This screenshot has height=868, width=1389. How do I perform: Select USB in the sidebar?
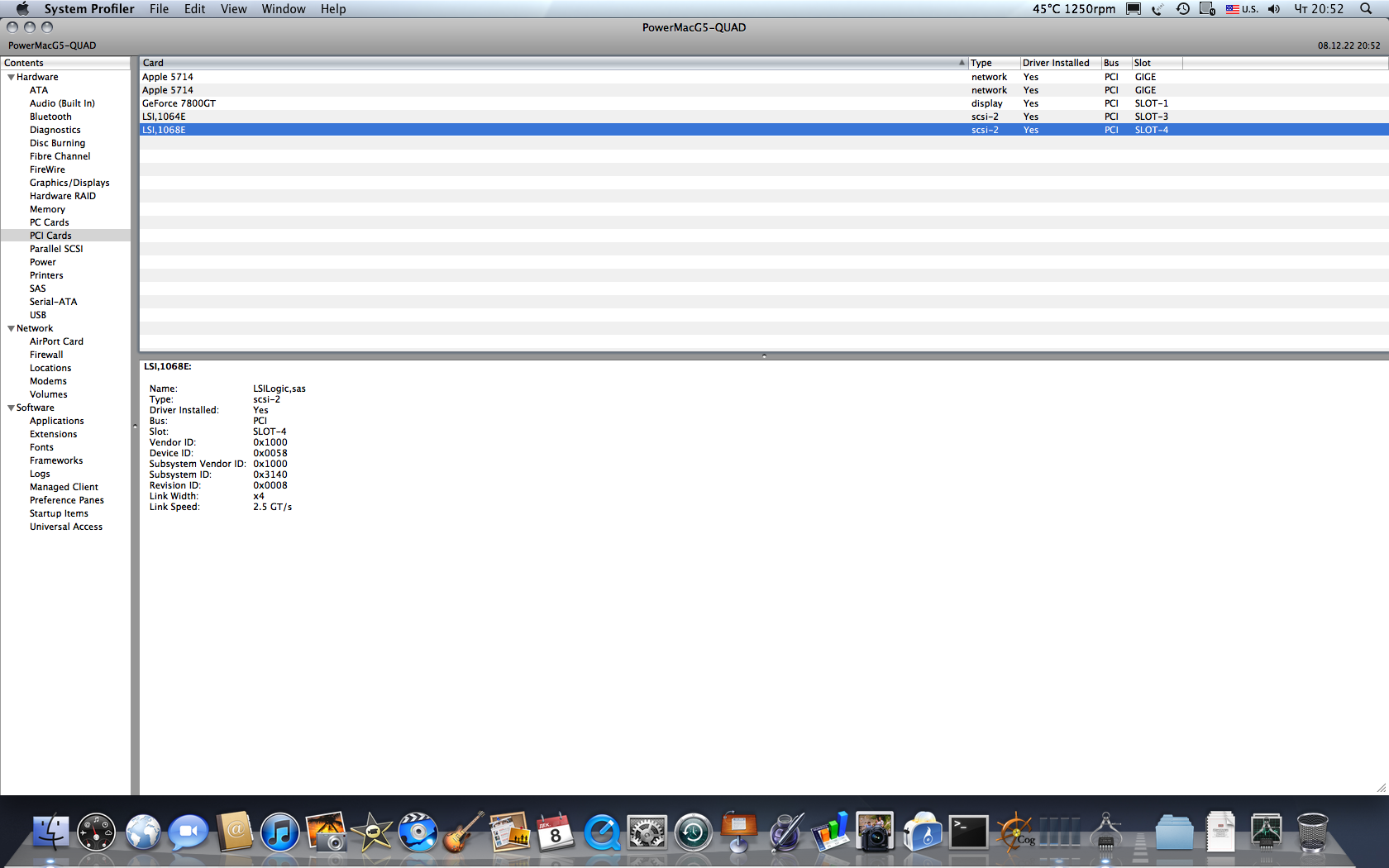pyautogui.click(x=38, y=315)
